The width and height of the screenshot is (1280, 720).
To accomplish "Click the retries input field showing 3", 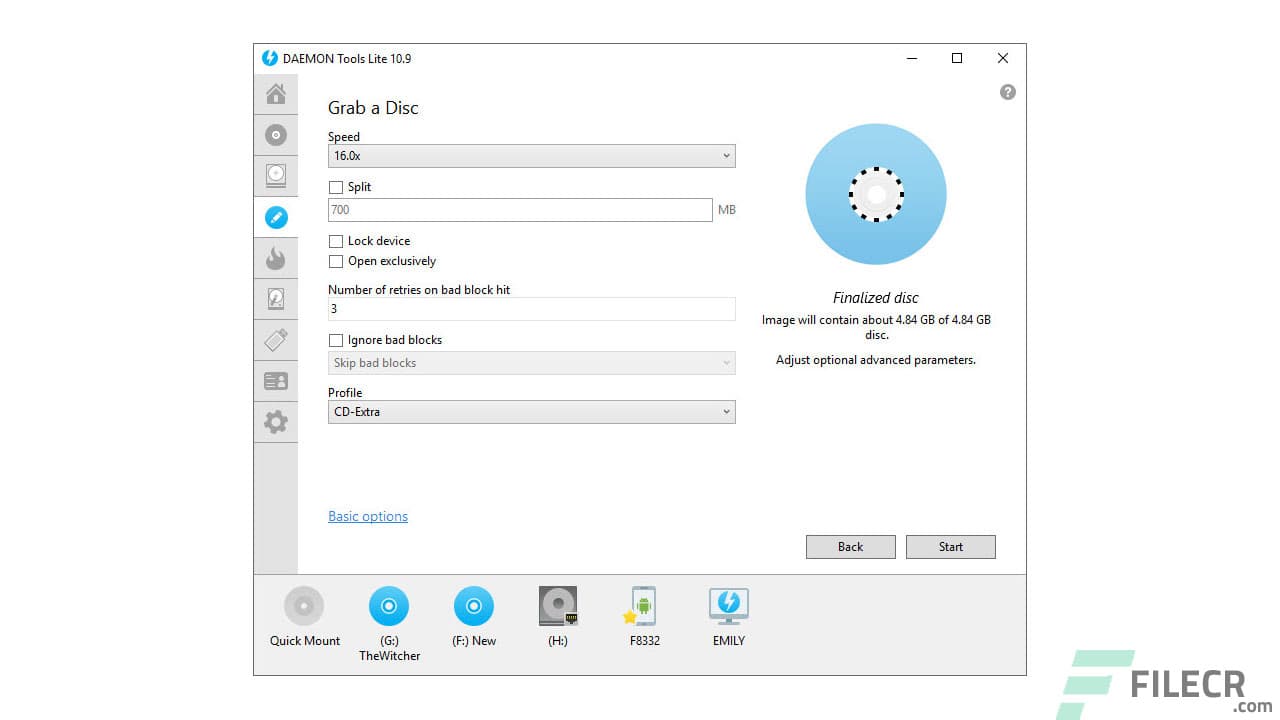I will [531, 309].
